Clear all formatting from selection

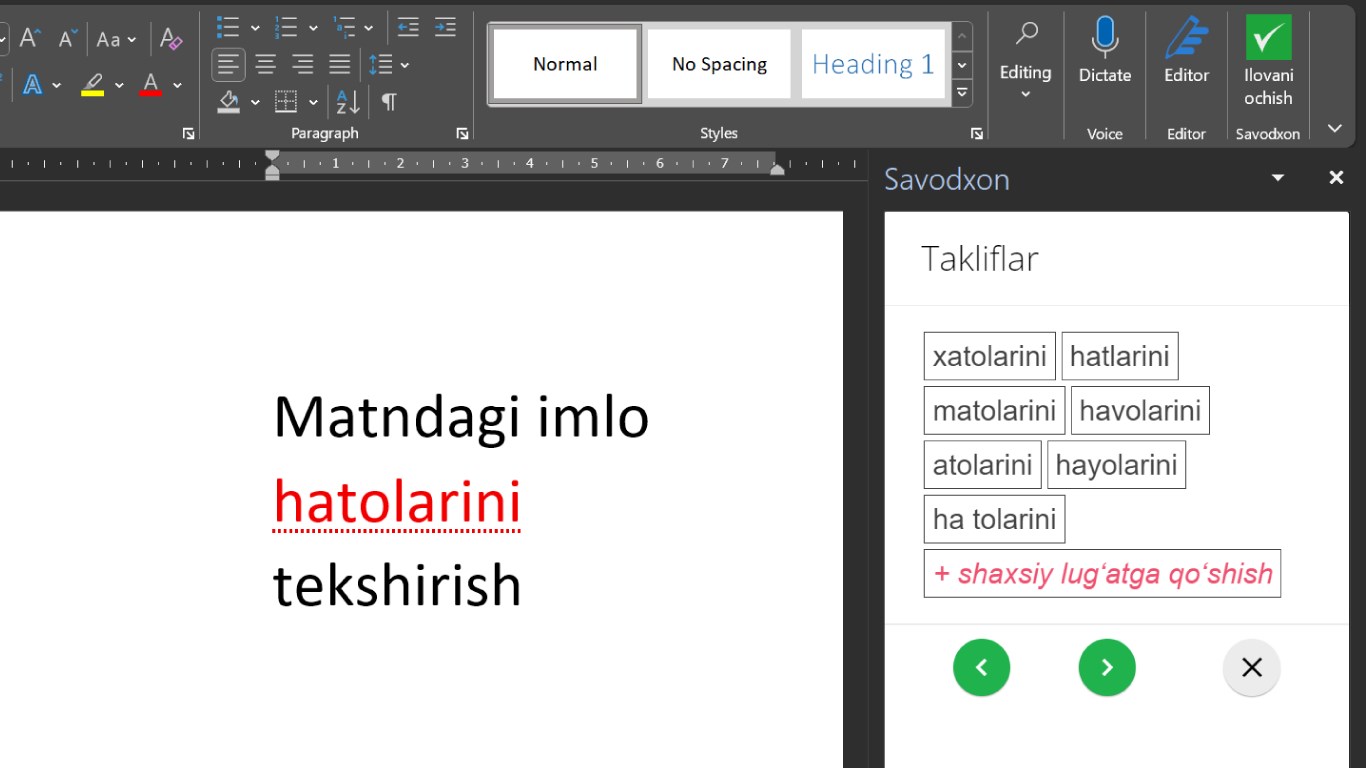coord(171,39)
